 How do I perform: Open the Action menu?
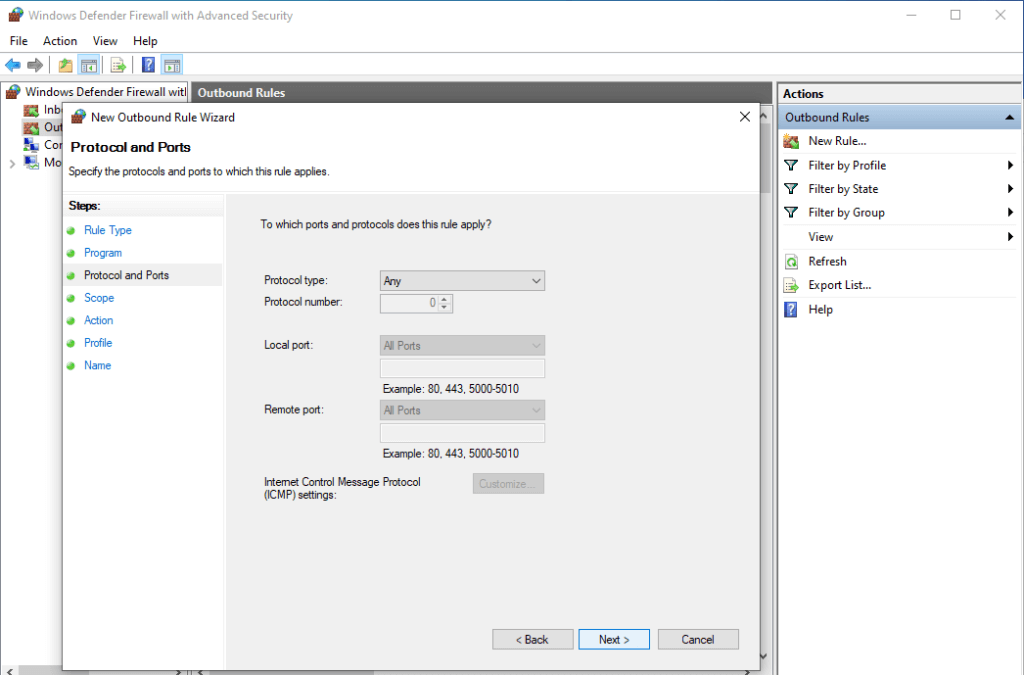(x=60, y=41)
